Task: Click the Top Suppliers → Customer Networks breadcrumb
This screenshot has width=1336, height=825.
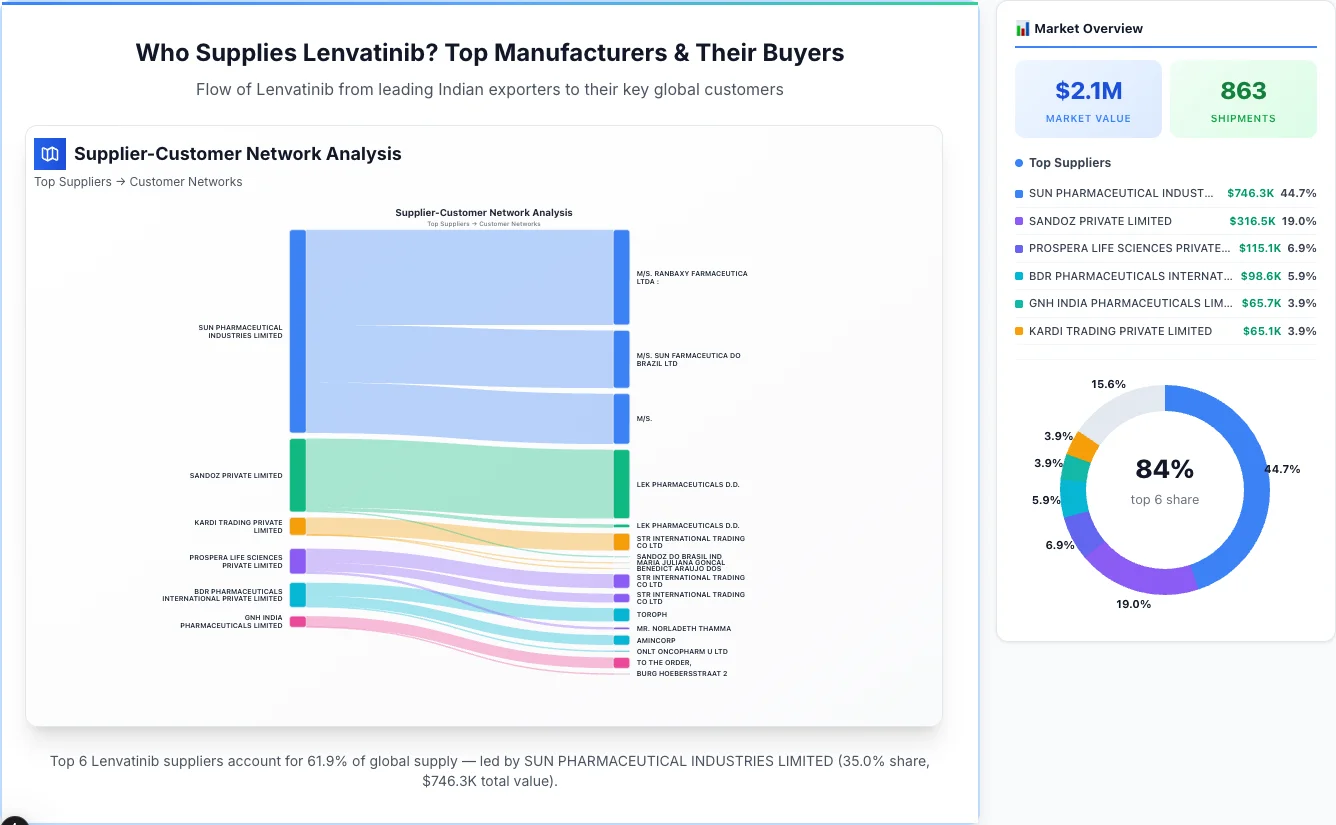Action: tap(138, 181)
